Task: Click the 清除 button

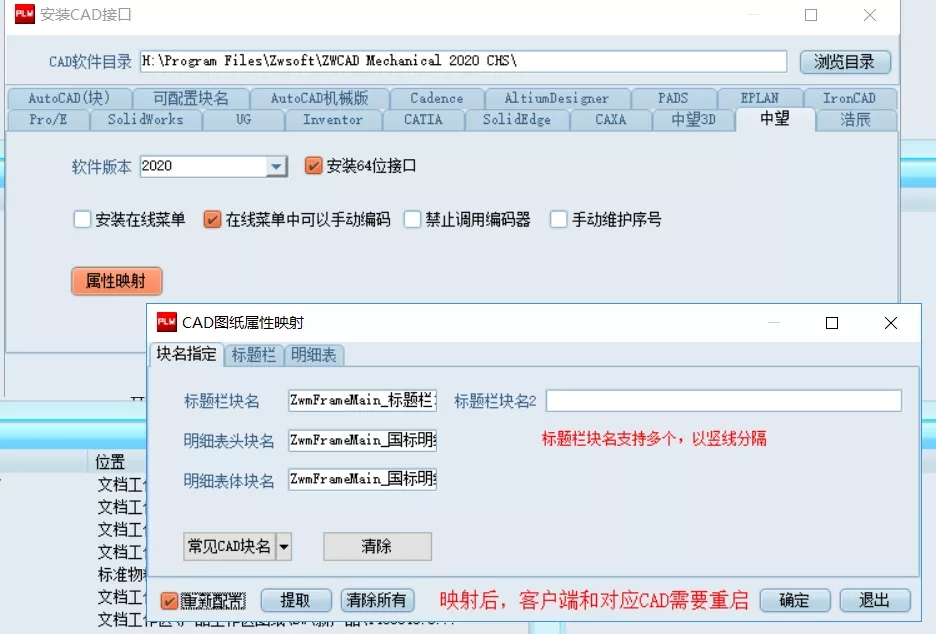Action: point(377,546)
